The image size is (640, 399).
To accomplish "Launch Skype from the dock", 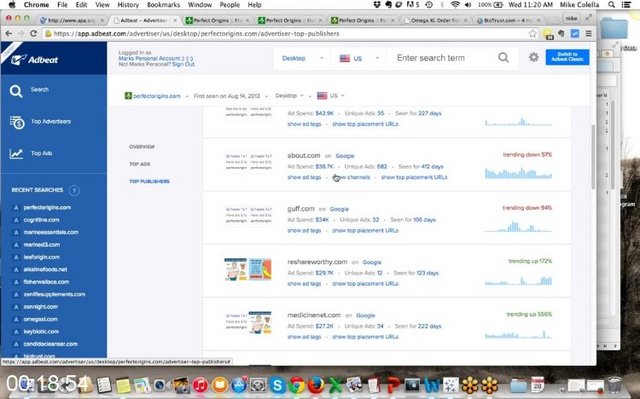I will pos(278,385).
